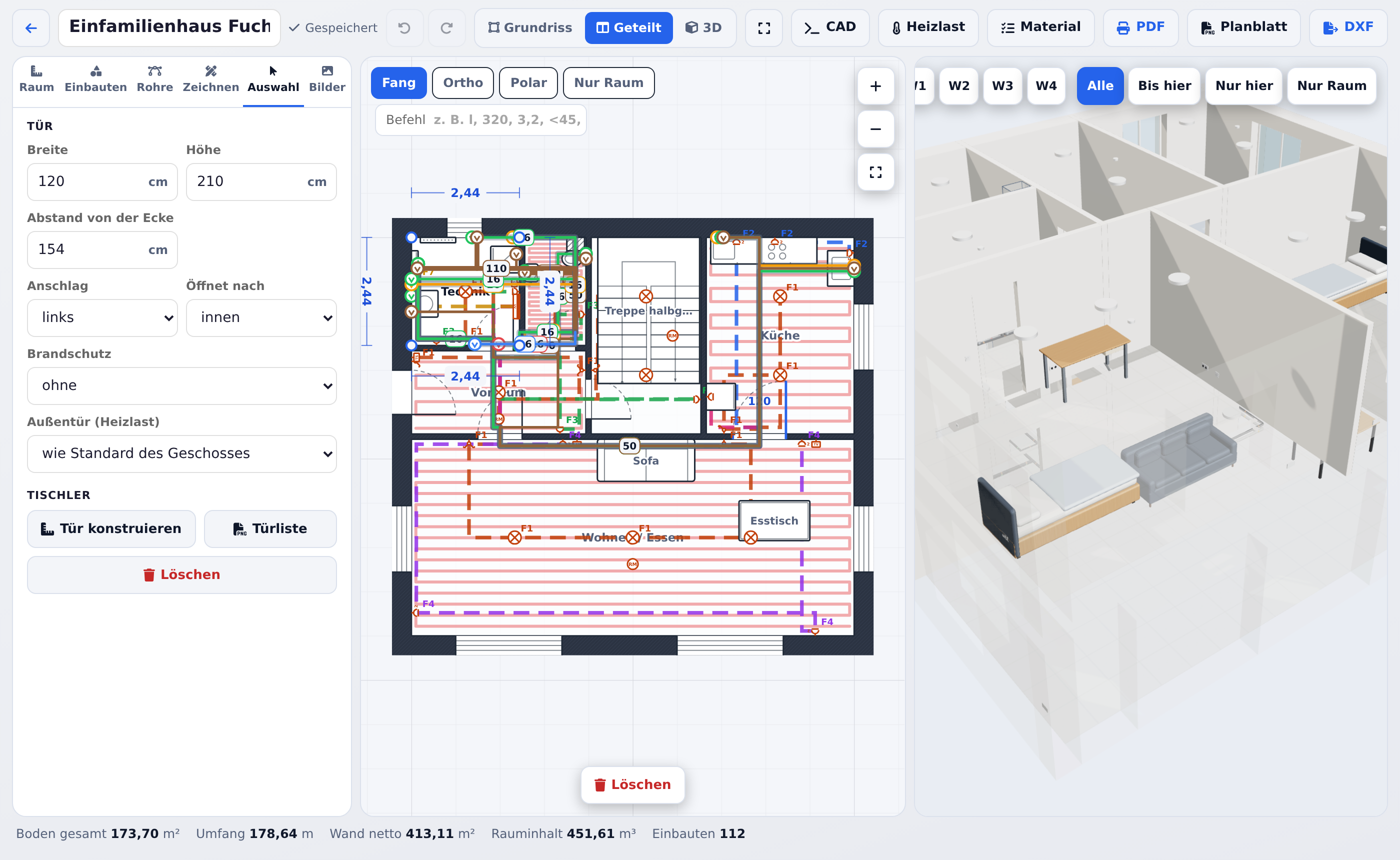This screenshot has width=1400, height=860.
Task: Select Bis hier in 3D view
Action: point(1164,86)
